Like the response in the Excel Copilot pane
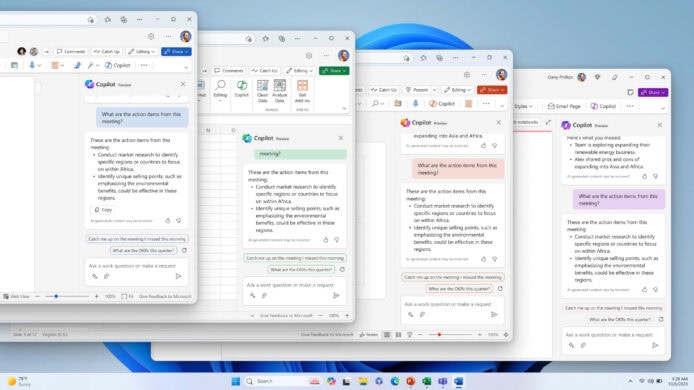694x390 pixels. pos(326,239)
